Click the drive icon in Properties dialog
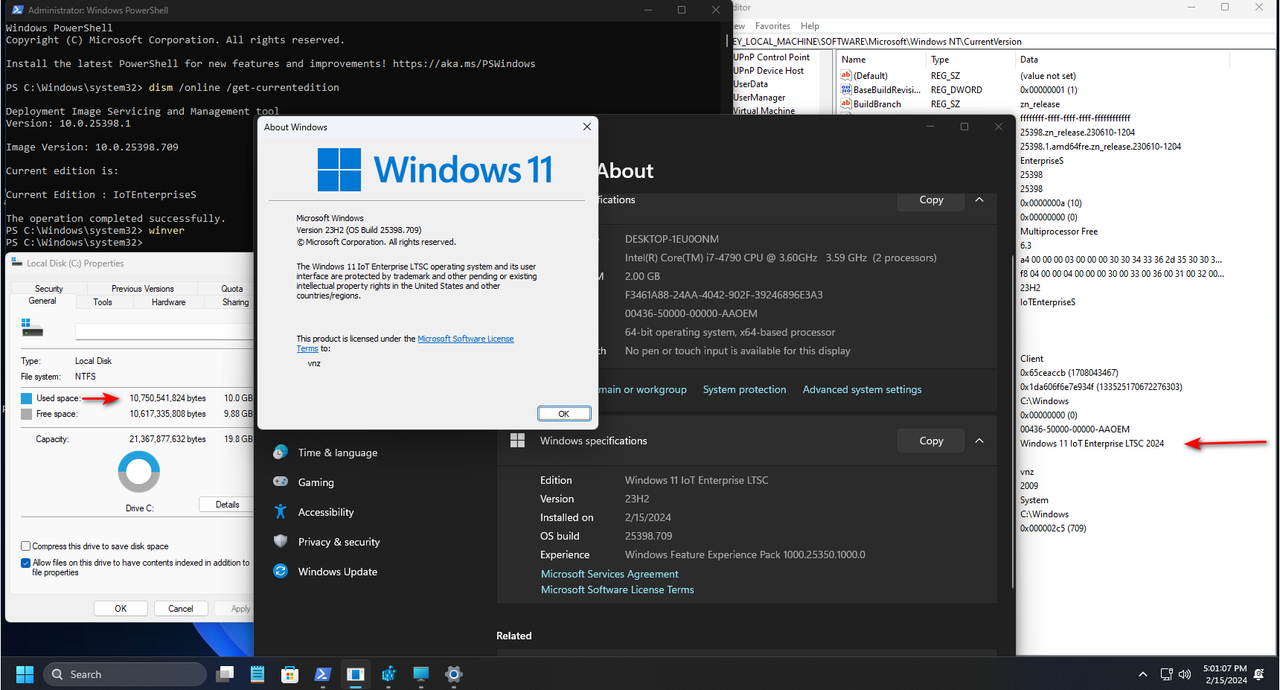The width and height of the screenshot is (1280, 690). [34, 327]
